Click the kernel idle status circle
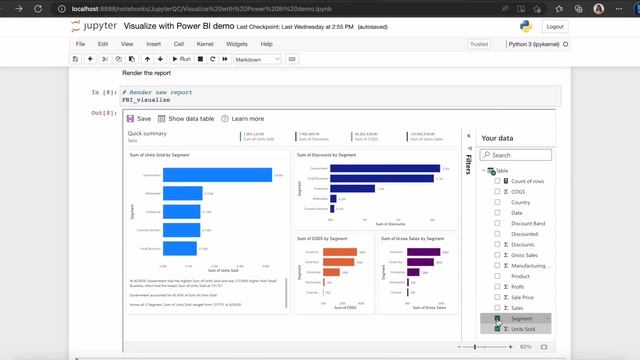Screen dimensions: 640x360 click(x=565, y=44)
